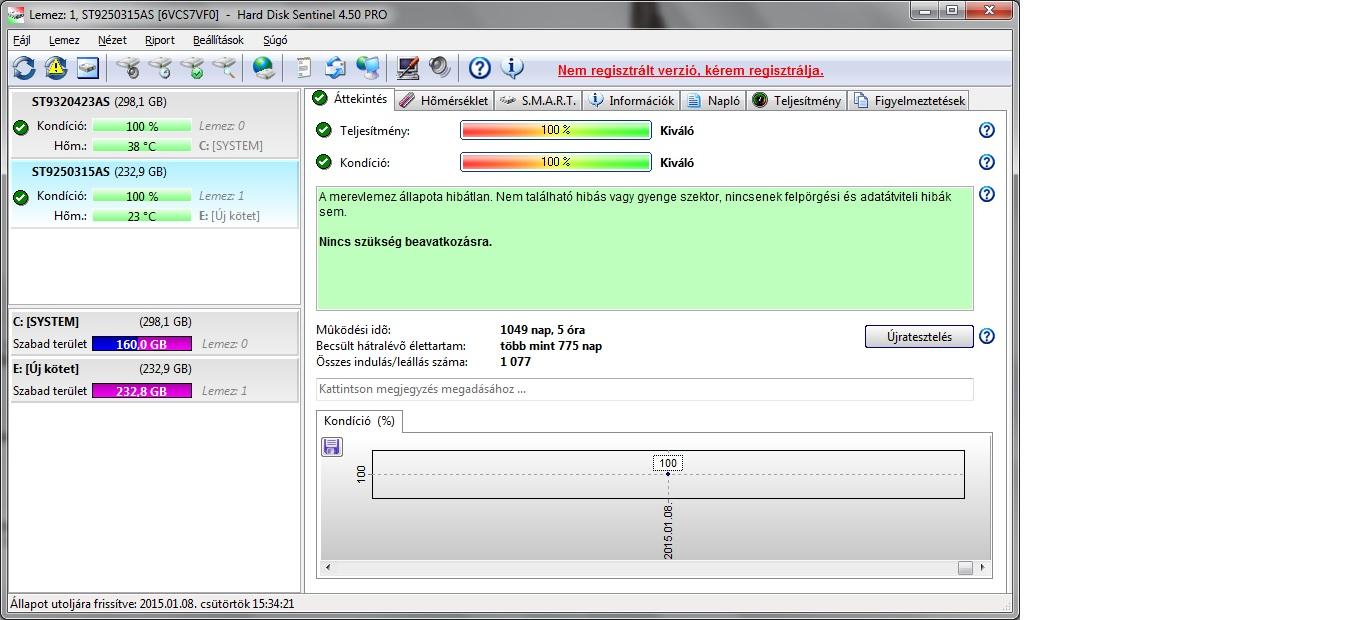
Task: Click the graph horizontal scrollbar thumb
Action: pos(965,568)
